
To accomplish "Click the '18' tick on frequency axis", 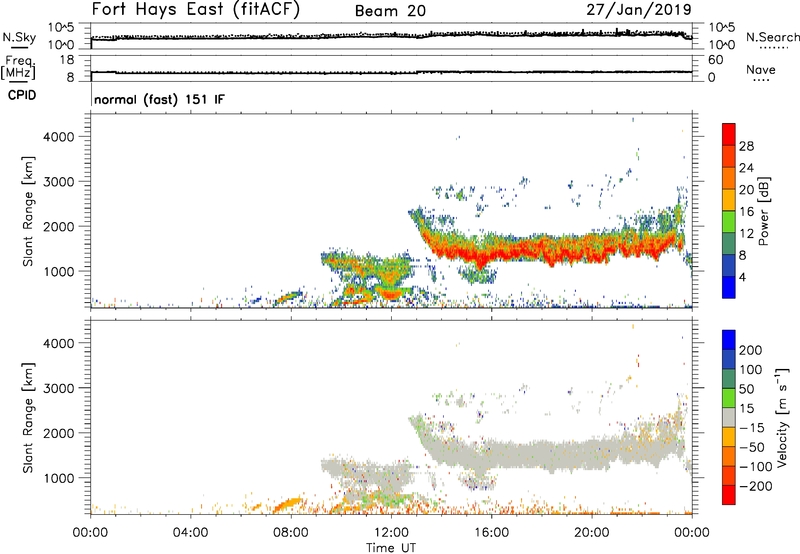I will pyautogui.click(x=67, y=60).
